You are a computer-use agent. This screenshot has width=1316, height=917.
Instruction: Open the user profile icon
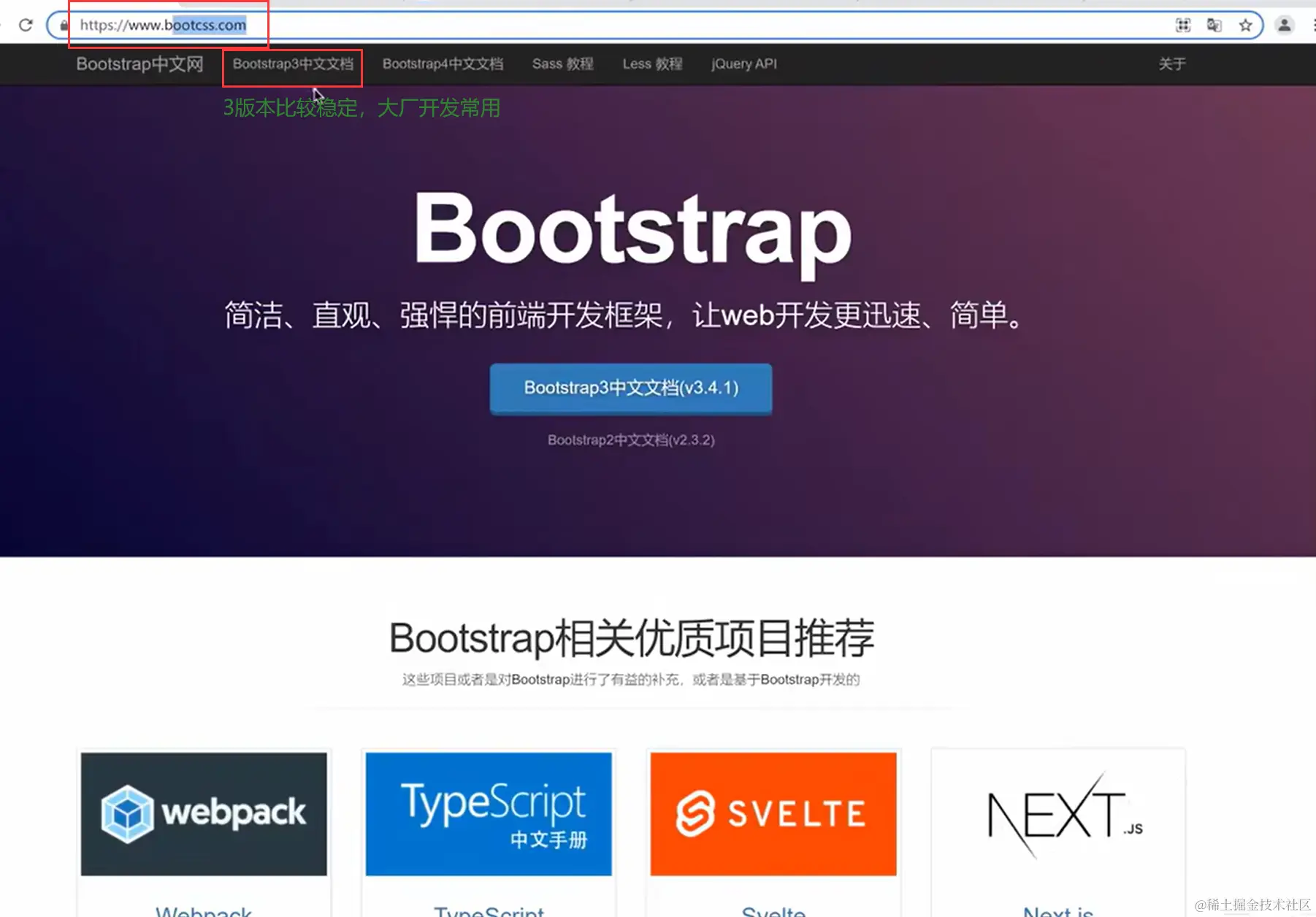[x=1285, y=26]
